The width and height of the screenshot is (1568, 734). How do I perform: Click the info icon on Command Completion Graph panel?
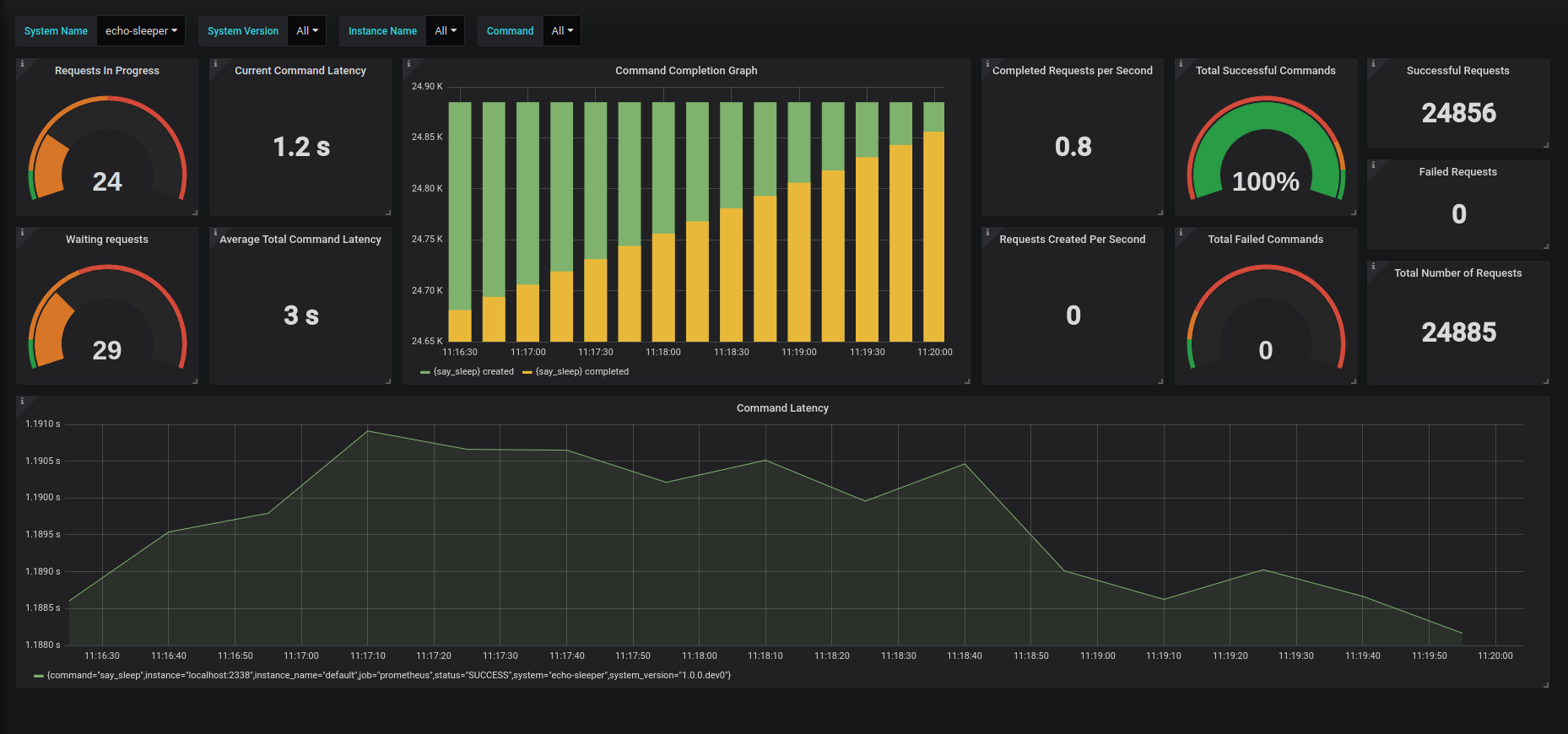pos(408,64)
